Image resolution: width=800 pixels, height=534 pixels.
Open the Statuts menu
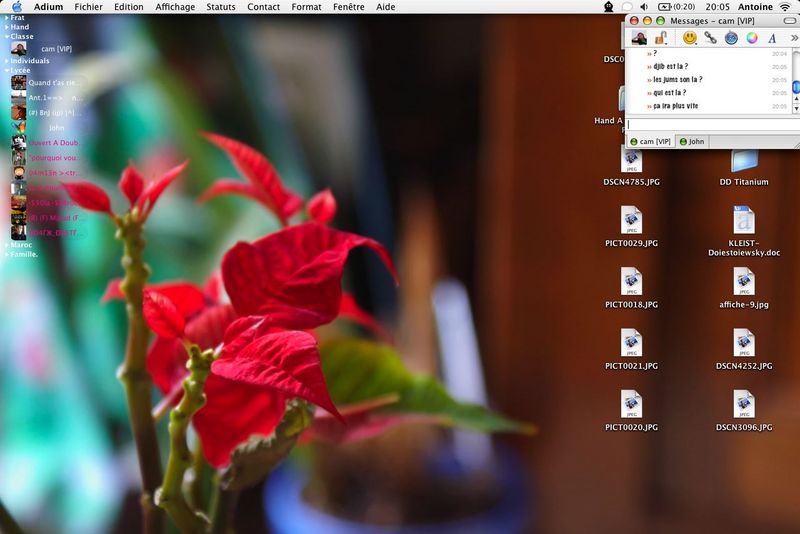(221, 7)
